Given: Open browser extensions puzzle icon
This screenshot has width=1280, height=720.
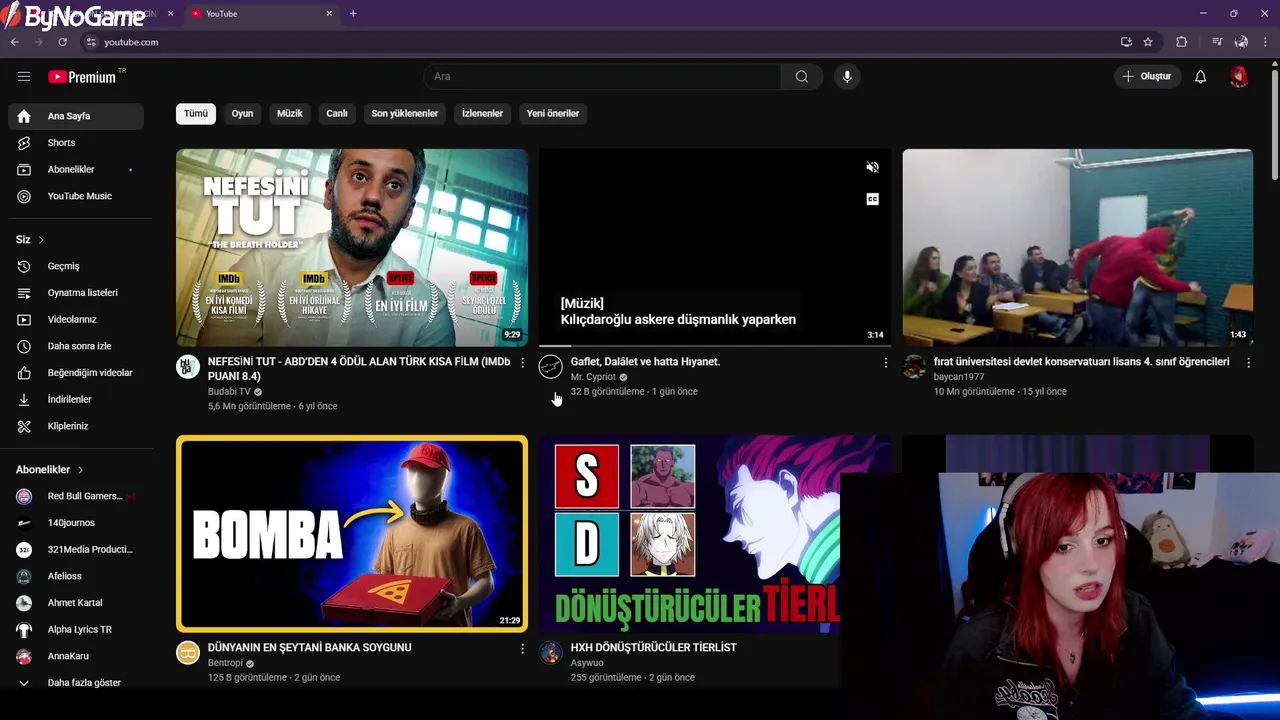Looking at the screenshot, I should click(x=1181, y=42).
